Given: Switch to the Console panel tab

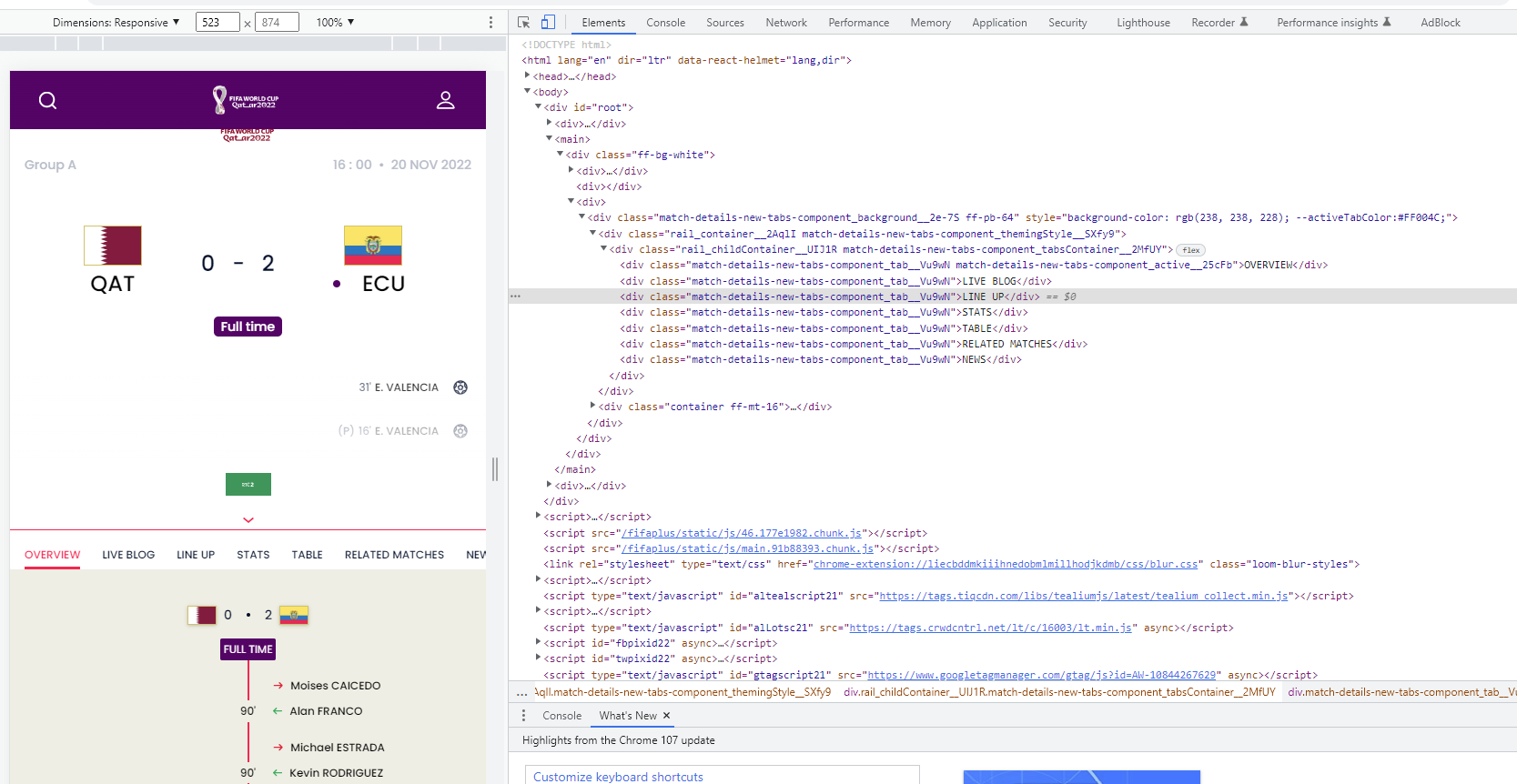Looking at the screenshot, I should [x=666, y=23].
